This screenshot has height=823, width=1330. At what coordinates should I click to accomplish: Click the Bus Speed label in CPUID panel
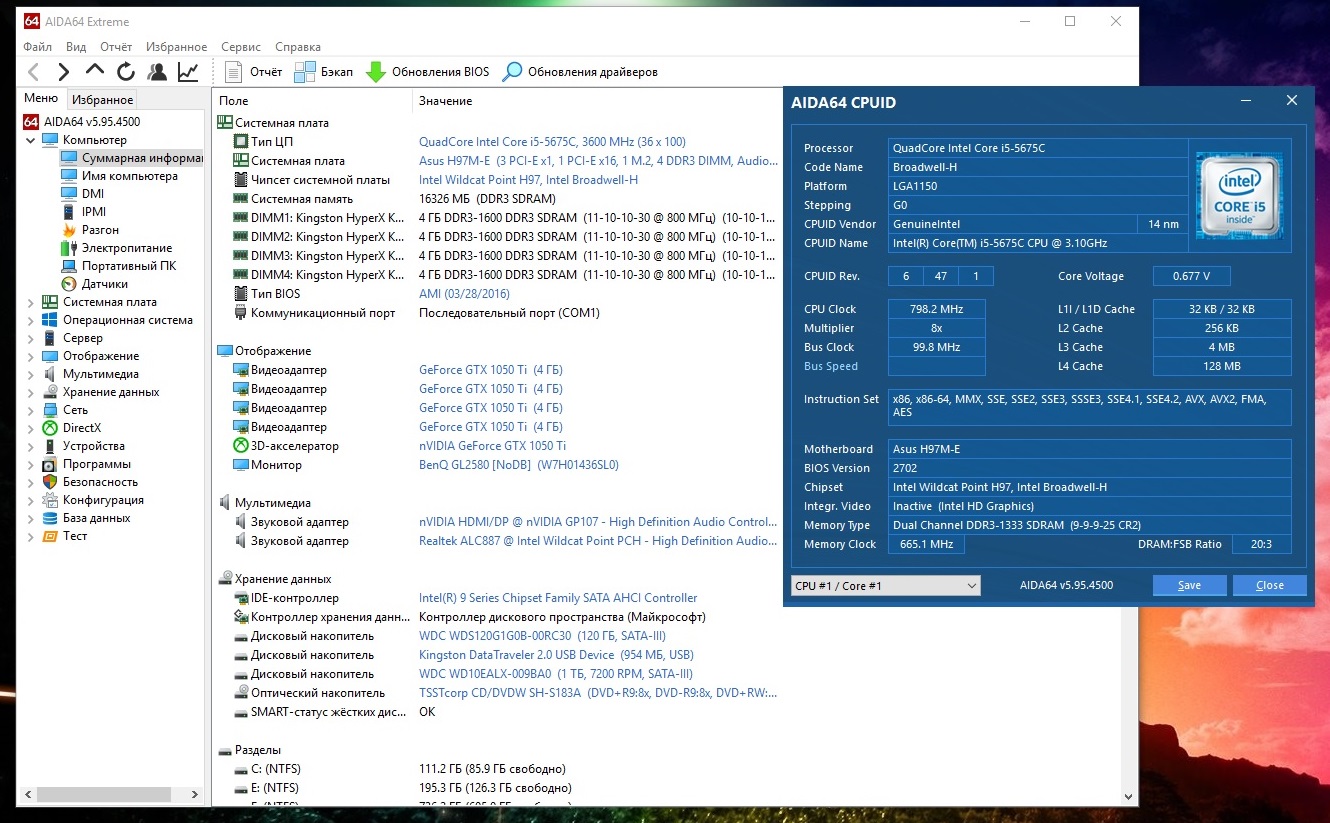click(831, 366)
